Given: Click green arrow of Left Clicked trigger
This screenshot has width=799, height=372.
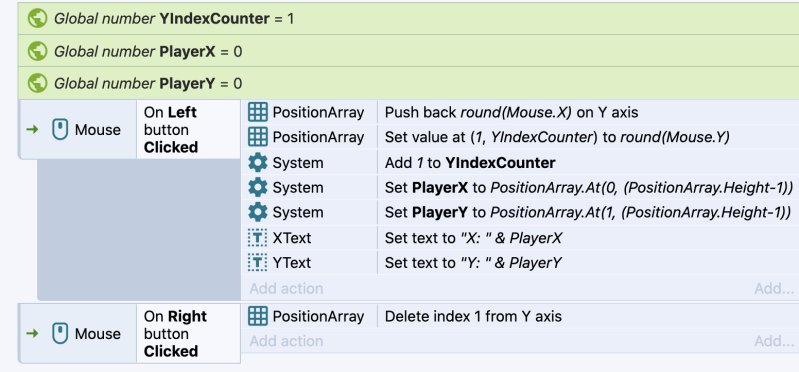Looking at the screenshot, I should coord(32,130).
